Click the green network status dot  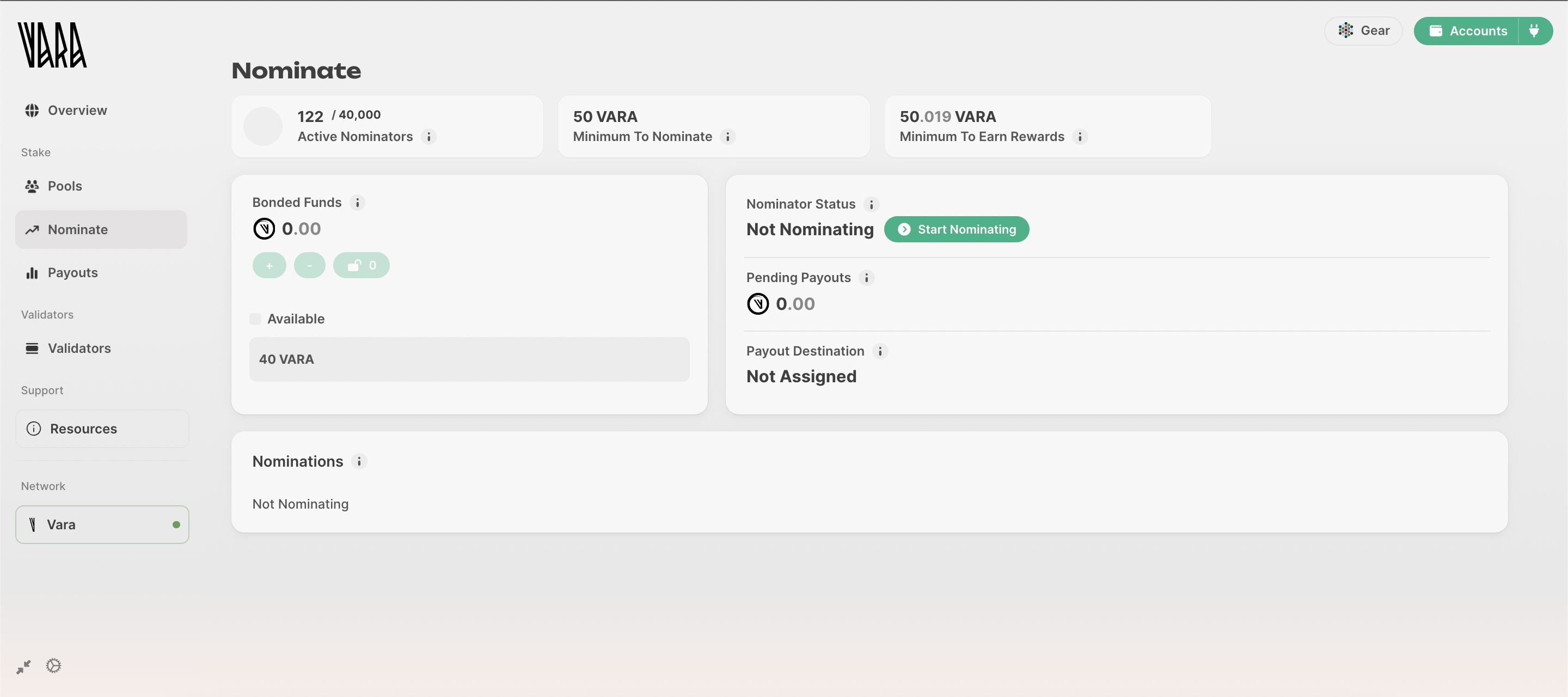(x=176, y=525)
